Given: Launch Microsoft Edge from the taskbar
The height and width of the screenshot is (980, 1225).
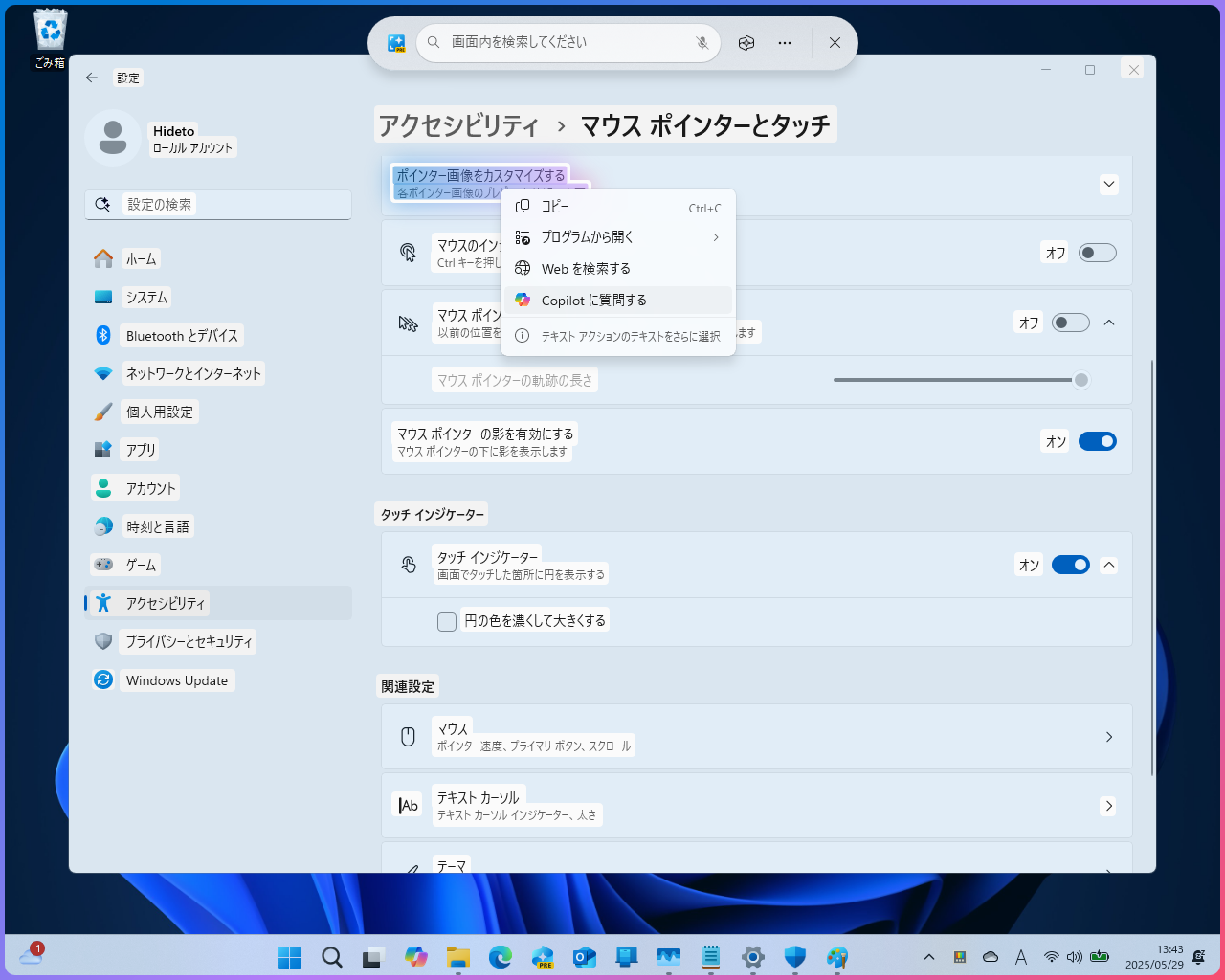Looking at the screenshot, I should pyautogui.click(x=500, y=957).
